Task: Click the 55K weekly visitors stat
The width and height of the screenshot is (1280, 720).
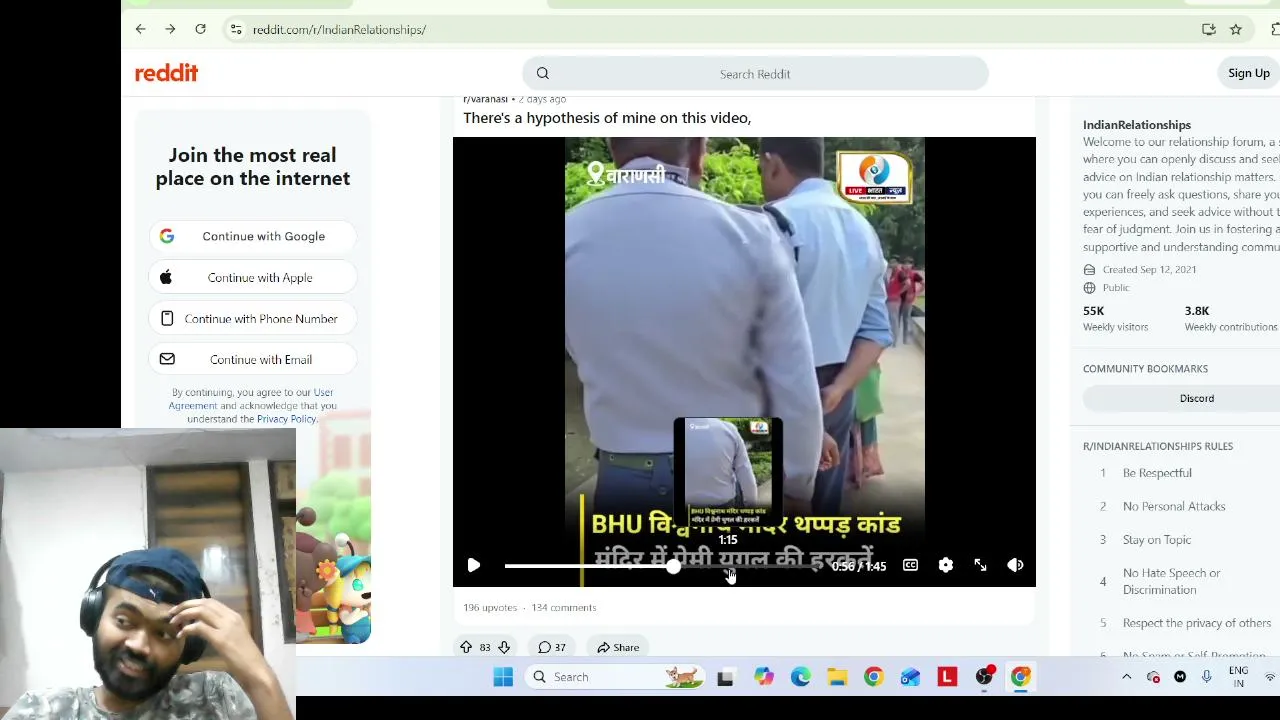Action: (1115, 318)
